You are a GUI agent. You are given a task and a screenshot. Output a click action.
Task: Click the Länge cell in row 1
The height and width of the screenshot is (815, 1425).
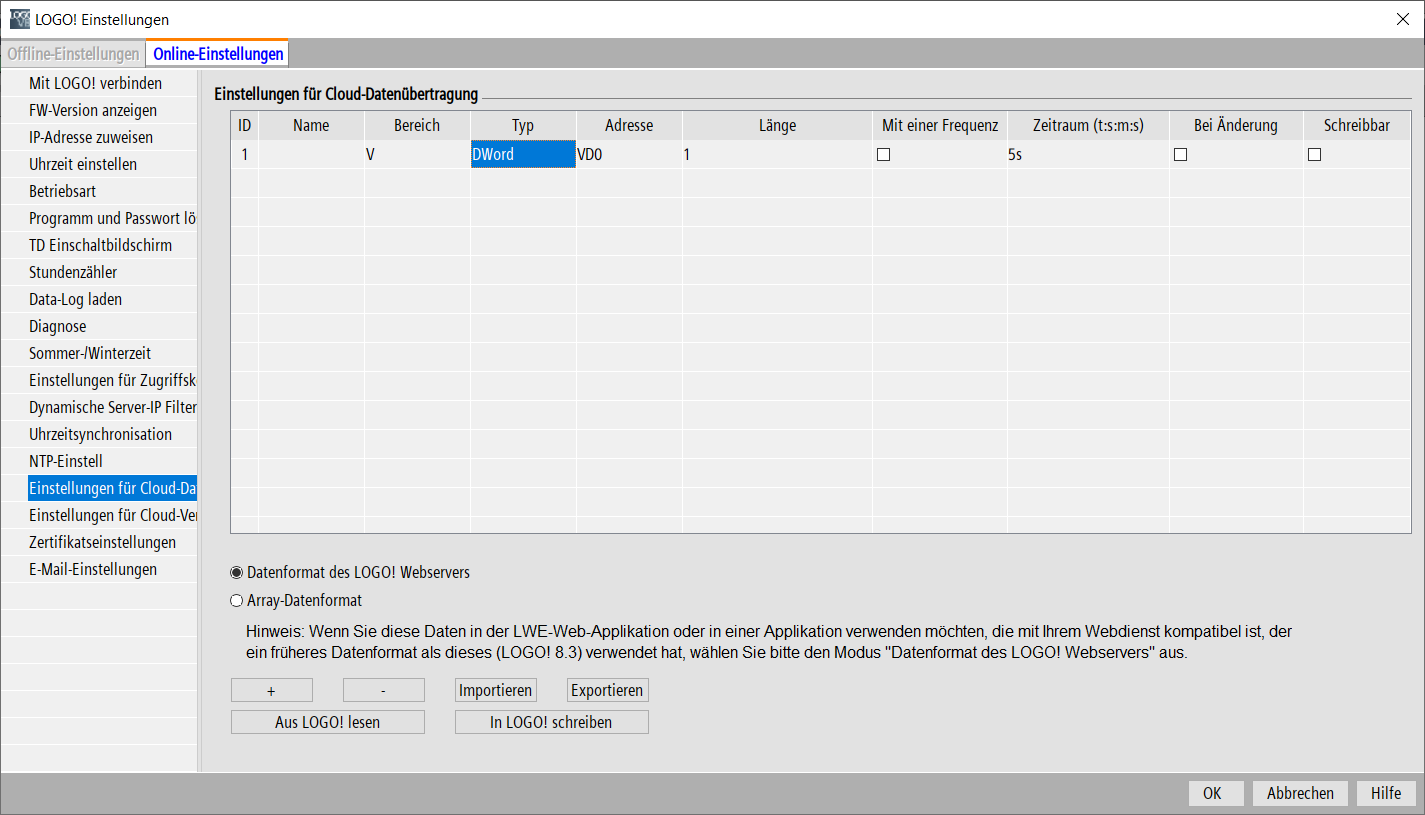pyautogui.click(x=777, y=155)
